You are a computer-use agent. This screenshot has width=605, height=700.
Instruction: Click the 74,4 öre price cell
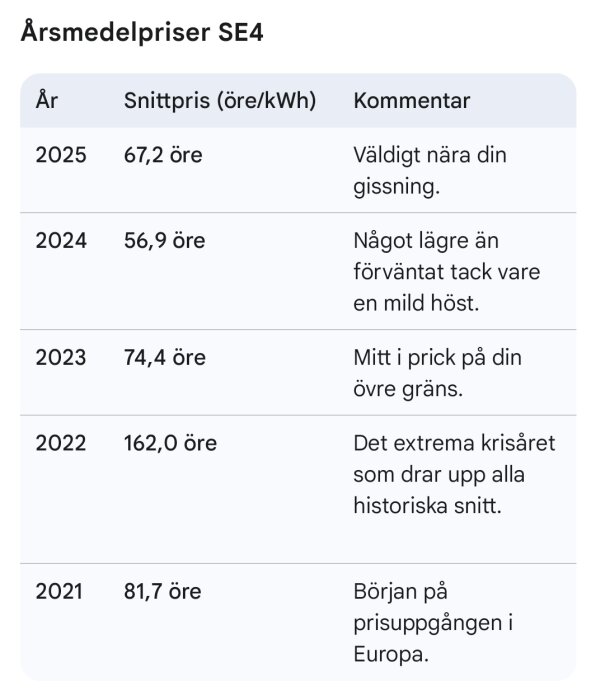tap(165, 358)
